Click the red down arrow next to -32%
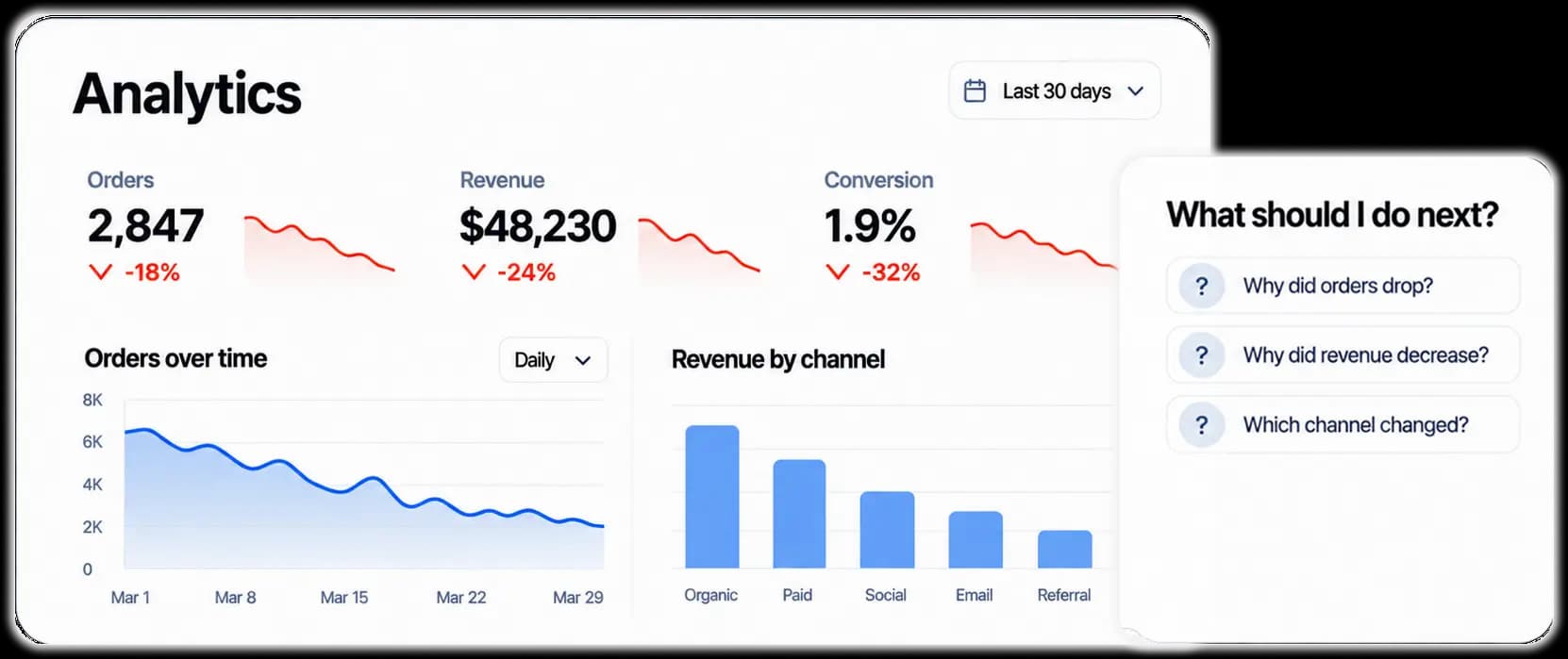Screen dimensions: 1568x659 tap(838, 272)
